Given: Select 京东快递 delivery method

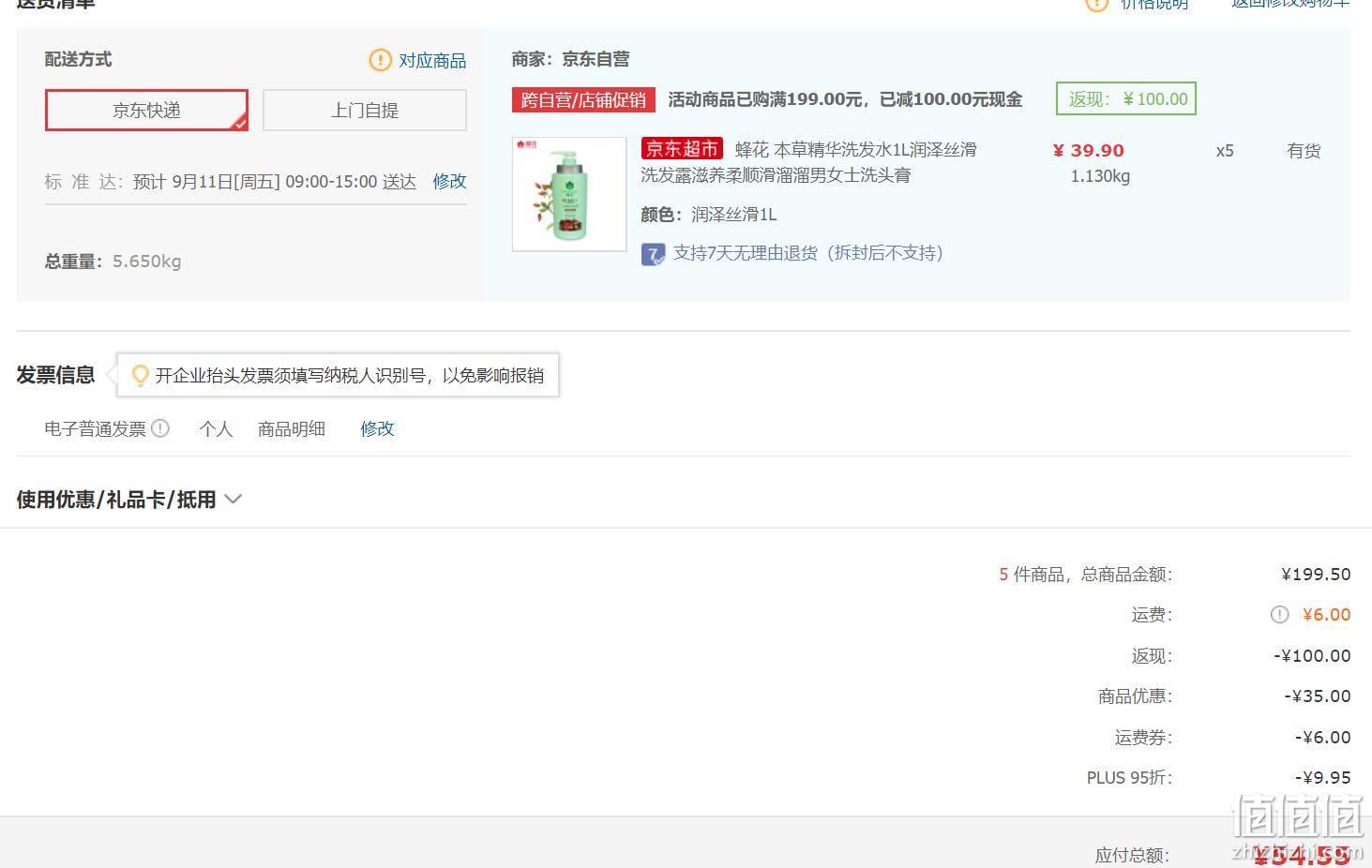Looking at the screenshot, I should 146,111.
